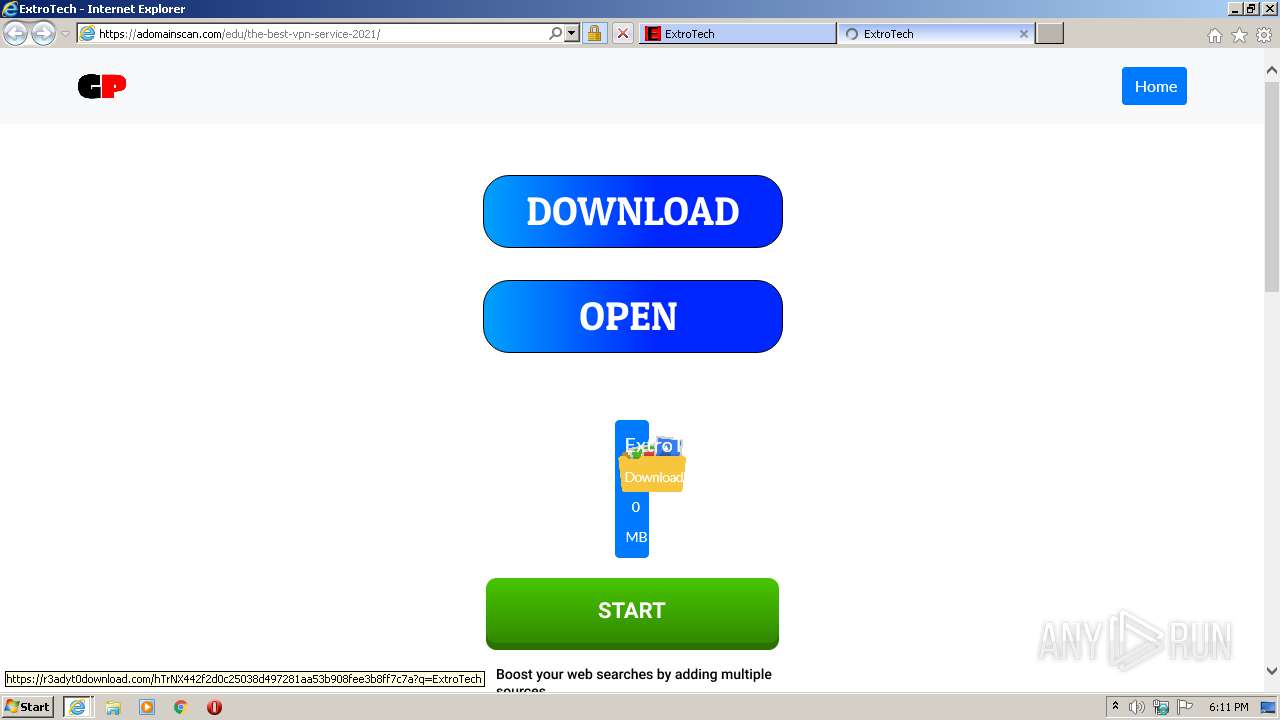Click the security lock icon
The height and width of the screenshot is (720, 1280).
coord(594,33)
